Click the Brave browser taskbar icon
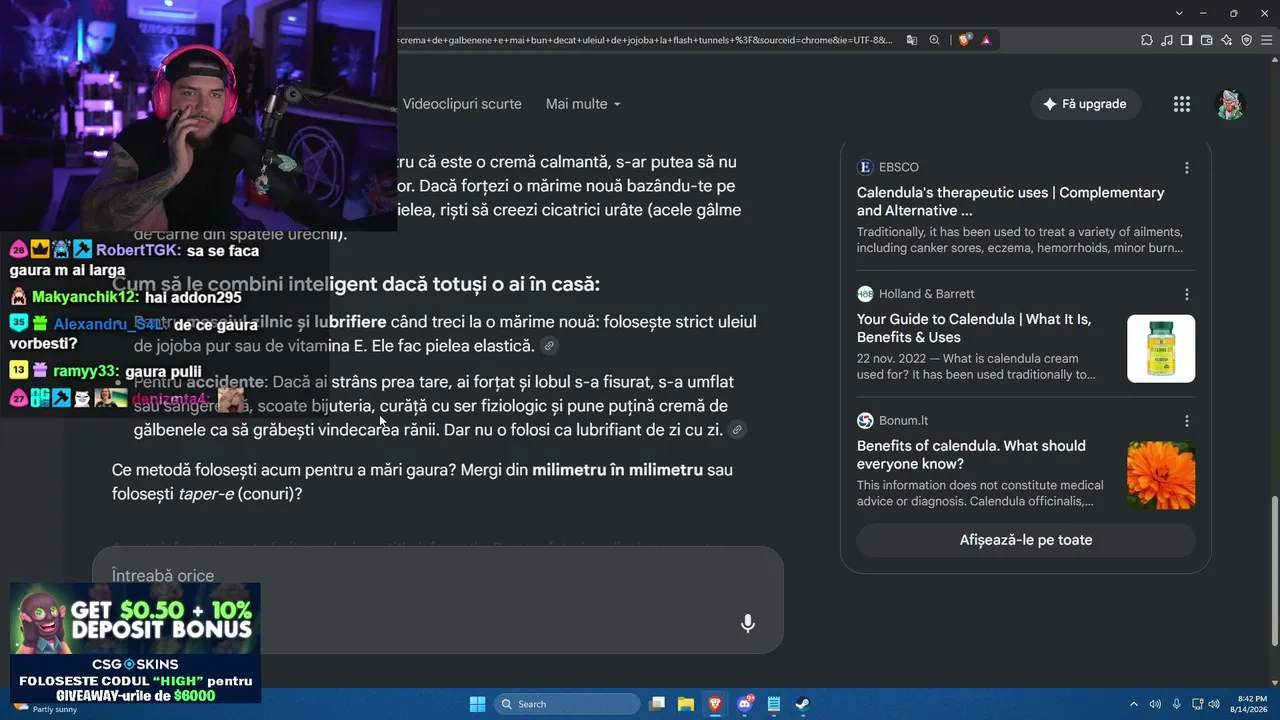The width and height of the screenshot is (1280, 720). (715, 704)
